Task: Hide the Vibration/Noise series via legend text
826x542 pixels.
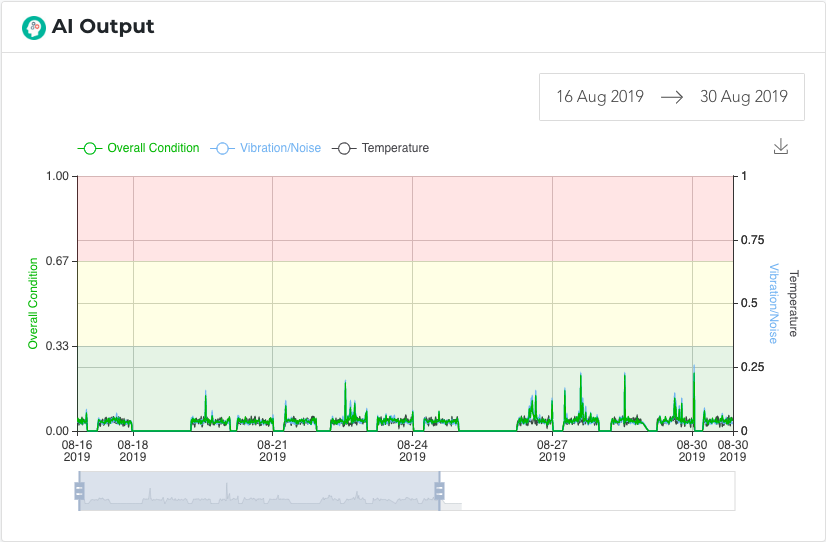Action: tap(280, 148)
